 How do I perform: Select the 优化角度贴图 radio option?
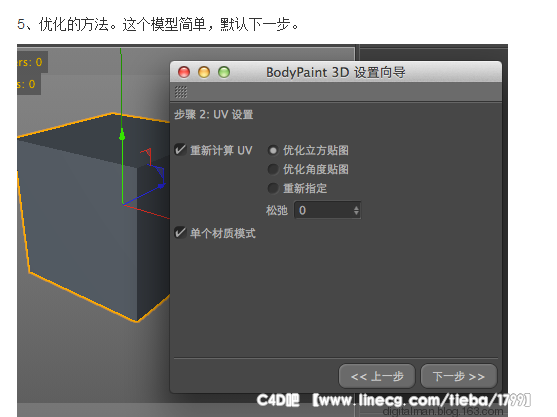tap(273, 169)
